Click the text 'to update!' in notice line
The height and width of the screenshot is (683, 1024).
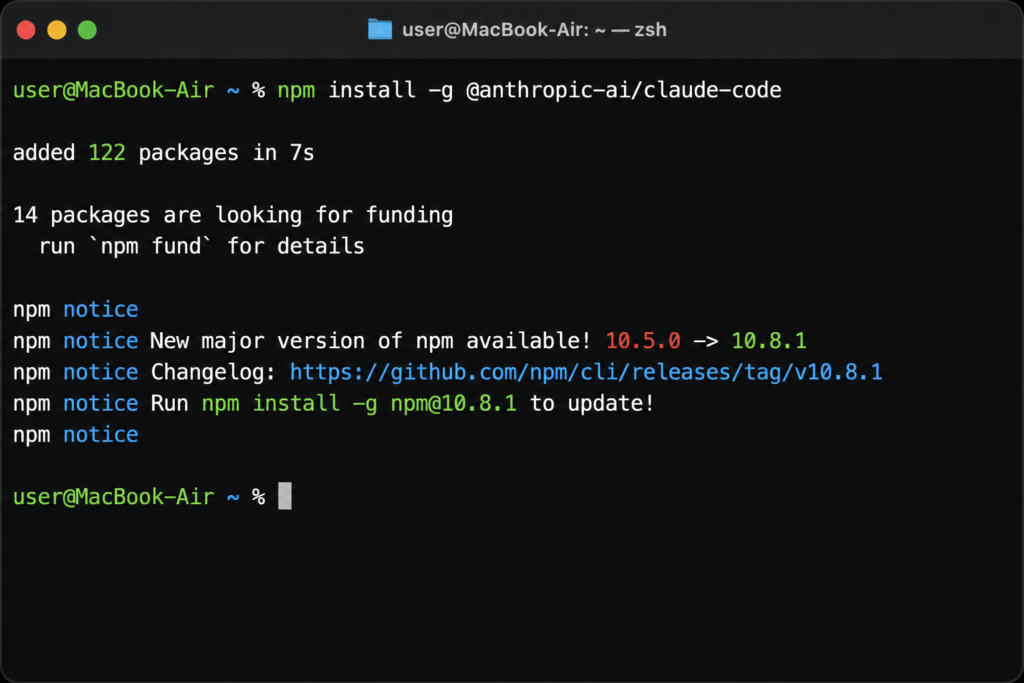(x=592, y=404)
